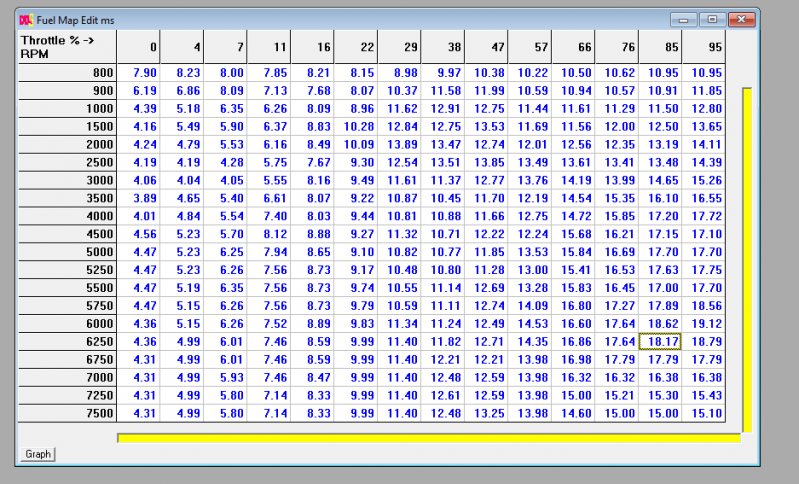Select the 4000 RPM row header

[x=68, y=216]
